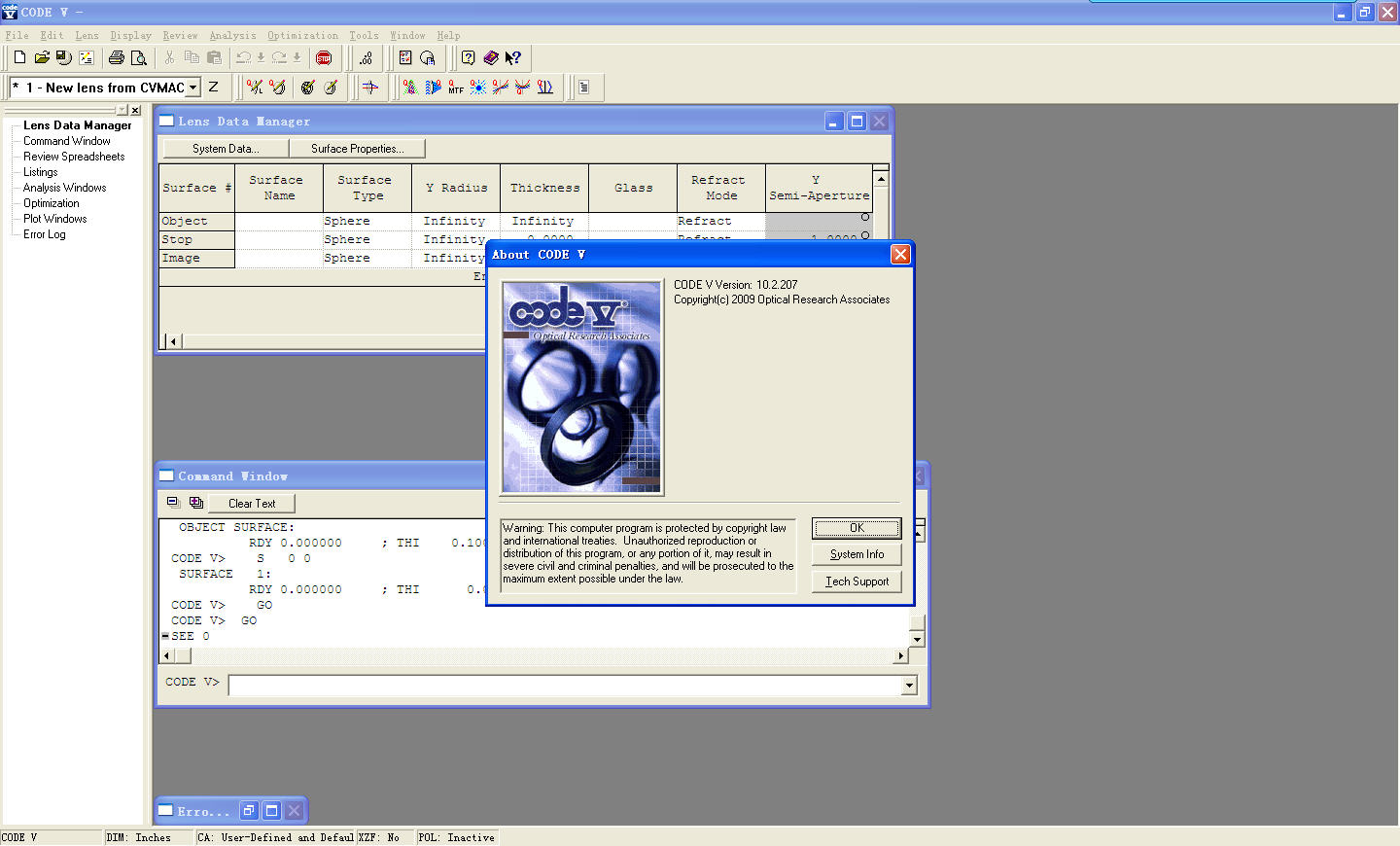Click the command input field
Viewport: 1400px width, 846px height.
point(565,686)
